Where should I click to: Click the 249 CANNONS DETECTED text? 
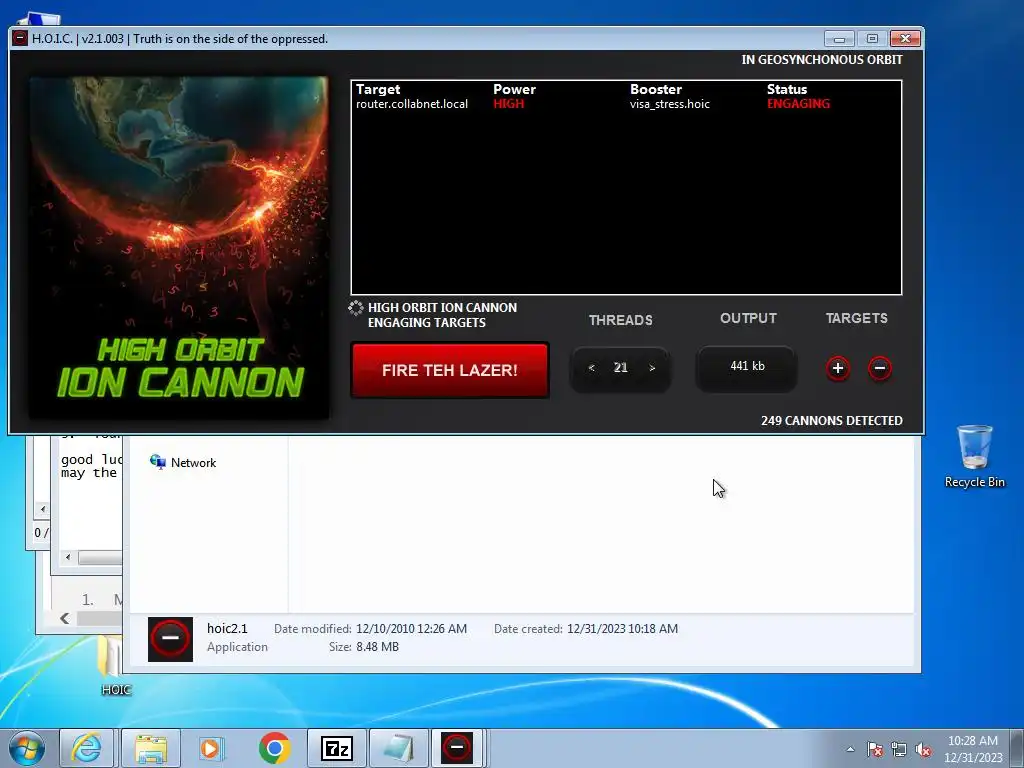[831, 421]
